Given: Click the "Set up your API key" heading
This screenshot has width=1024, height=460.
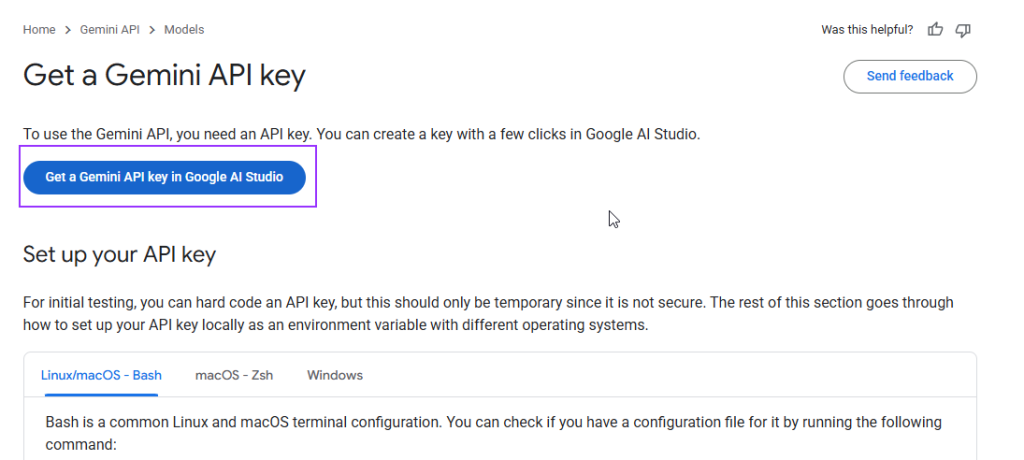Looking at the screenshot, I should (x=120, y=254).
